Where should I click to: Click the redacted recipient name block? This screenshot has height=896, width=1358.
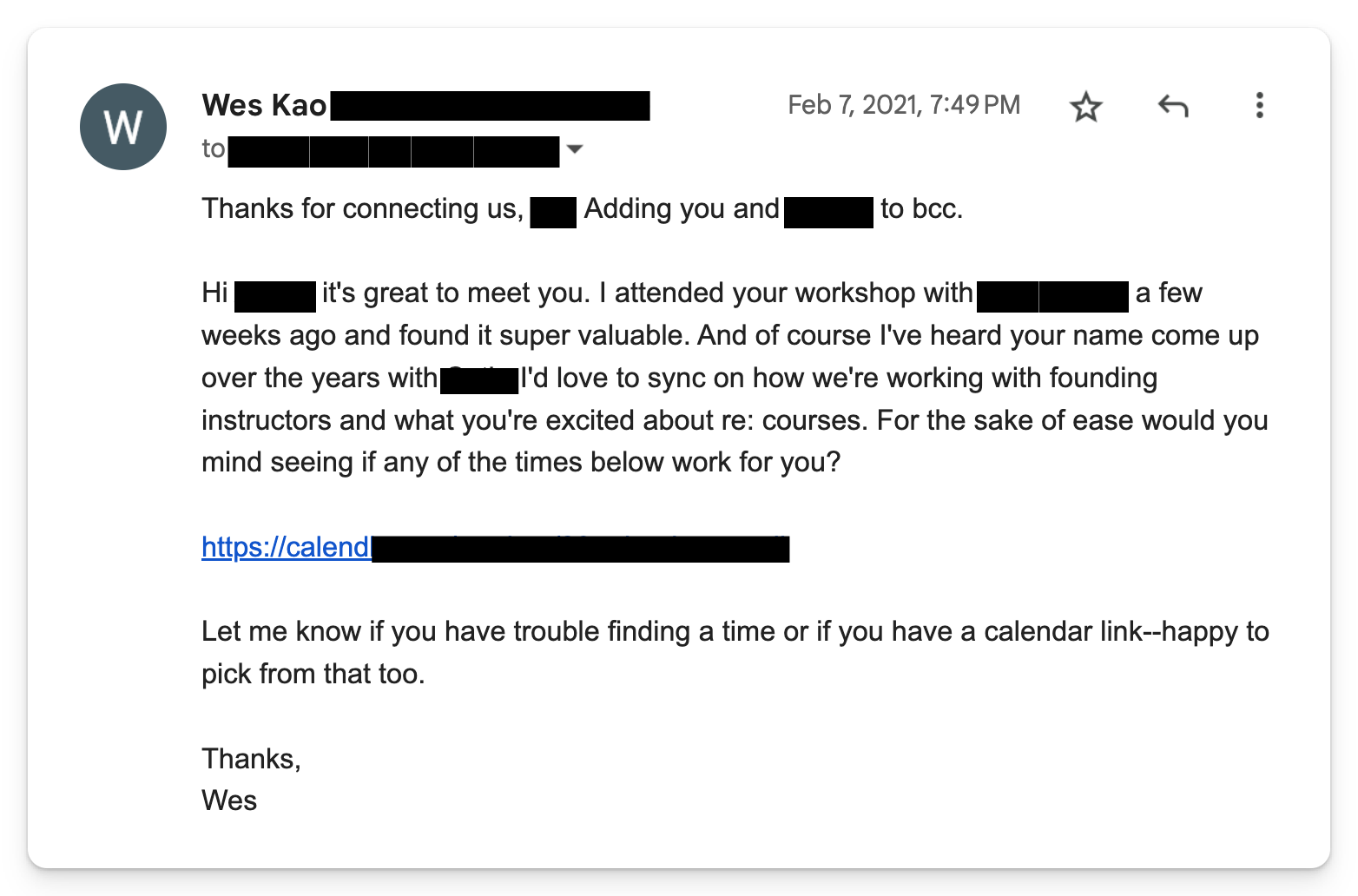pos(391,149)
